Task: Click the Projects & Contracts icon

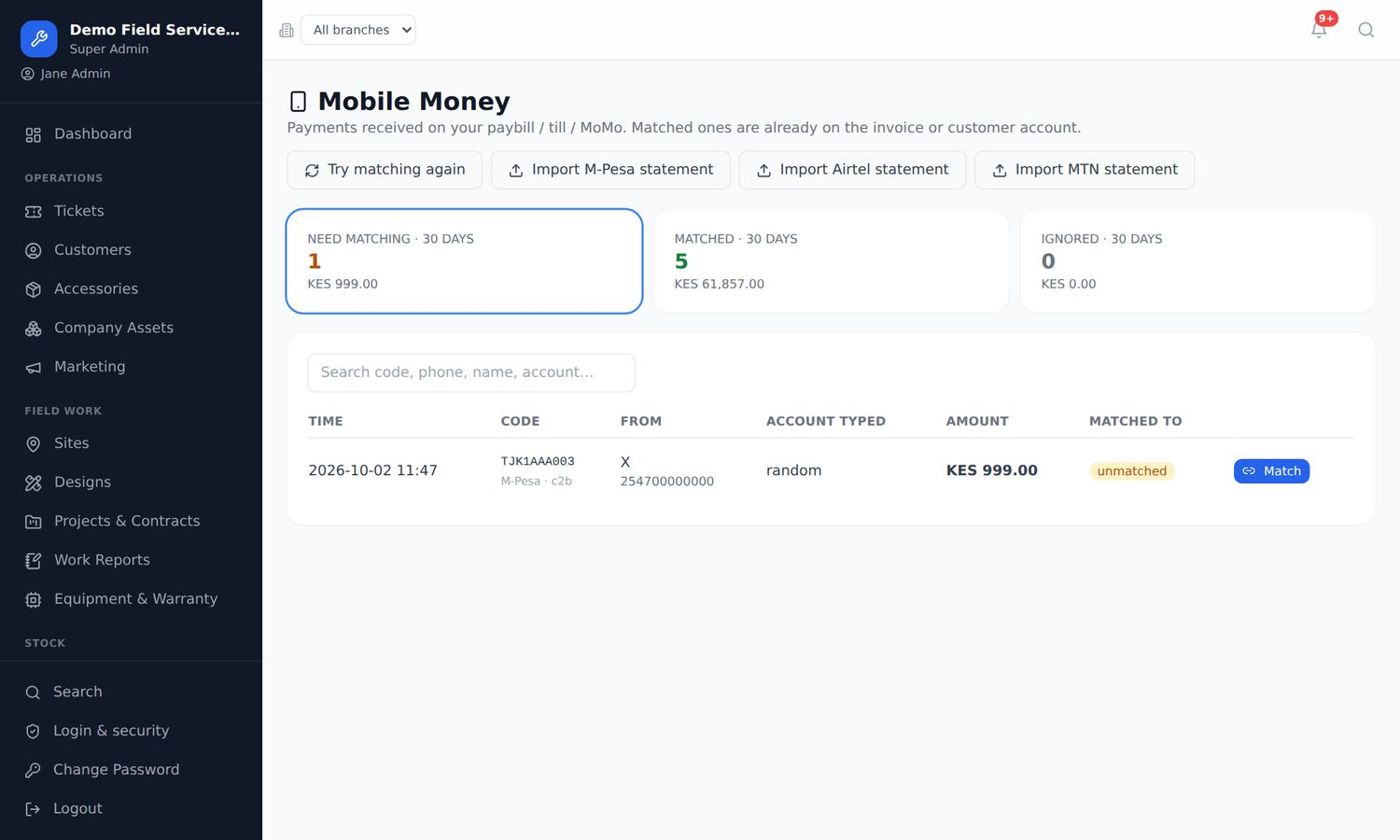Action: click(33, 522)
